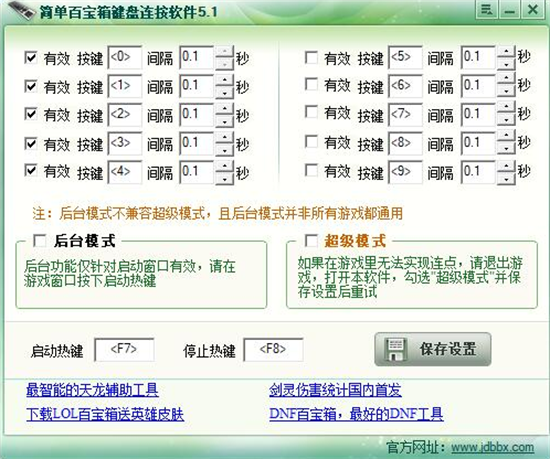
Task: Open the 最智能的天龙辅助工具 link
Action: [x=92, y=390]
